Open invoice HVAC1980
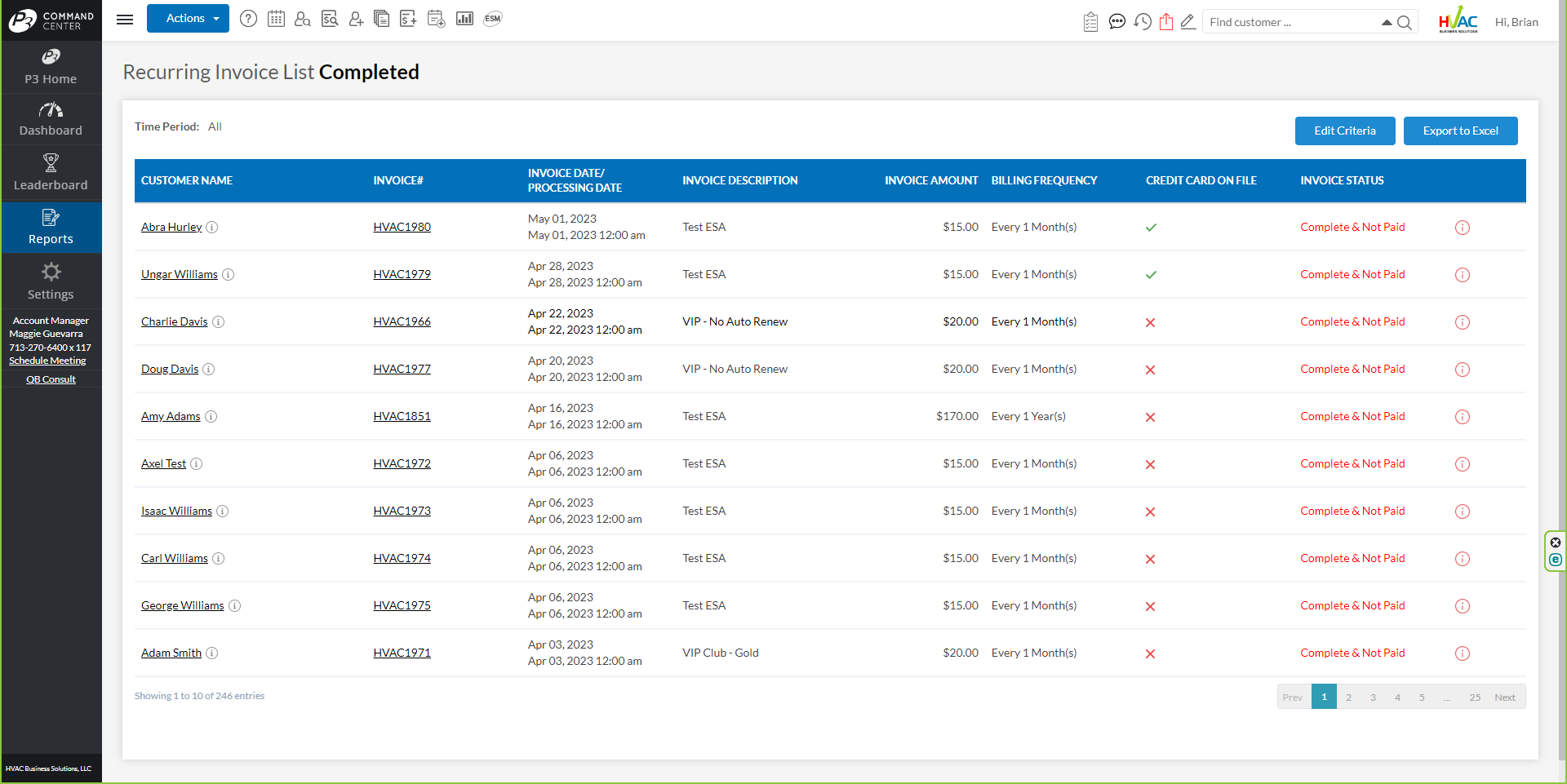This screenshot has height=784, width=1567. pyautogui.click(x=402, y=227)
